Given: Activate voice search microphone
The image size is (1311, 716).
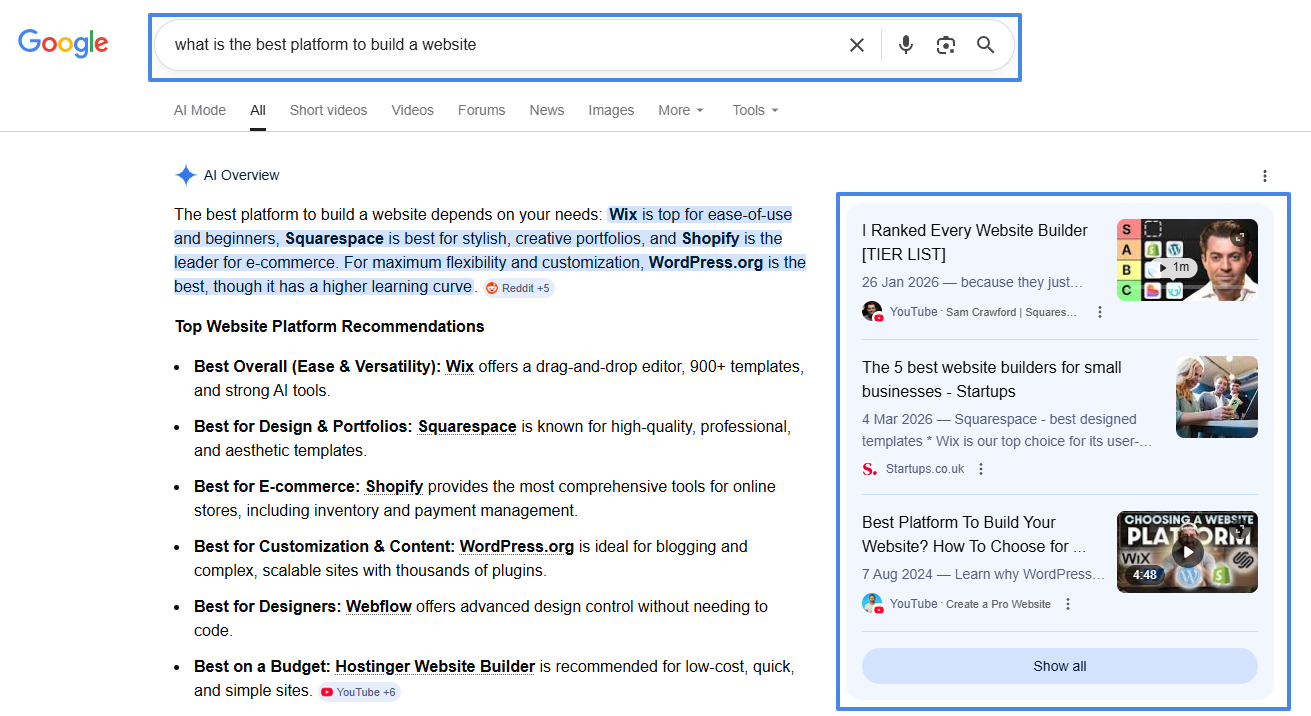Looking at the screenshot, I should coord(905,44).
